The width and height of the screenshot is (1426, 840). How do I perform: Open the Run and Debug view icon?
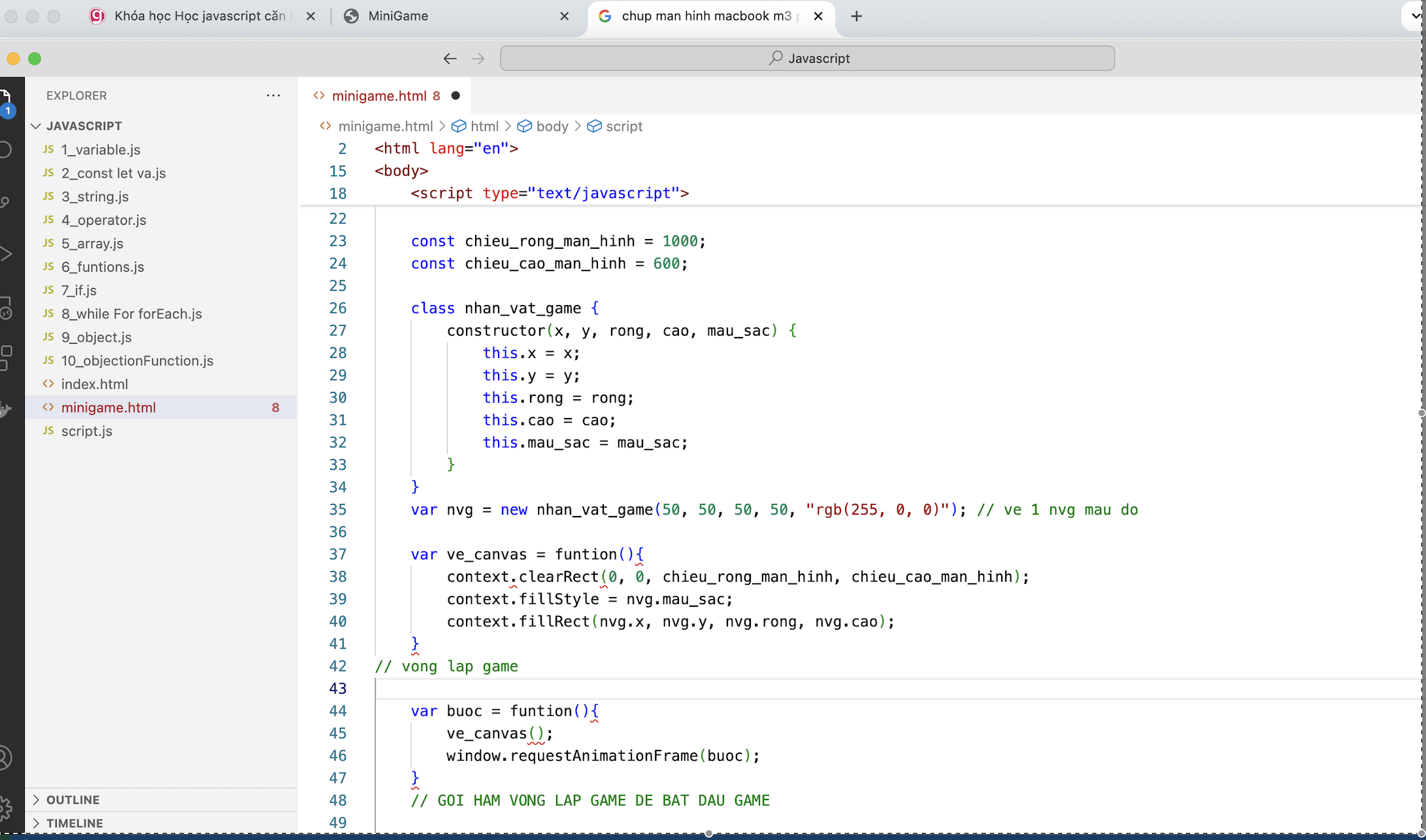point(5,254)
